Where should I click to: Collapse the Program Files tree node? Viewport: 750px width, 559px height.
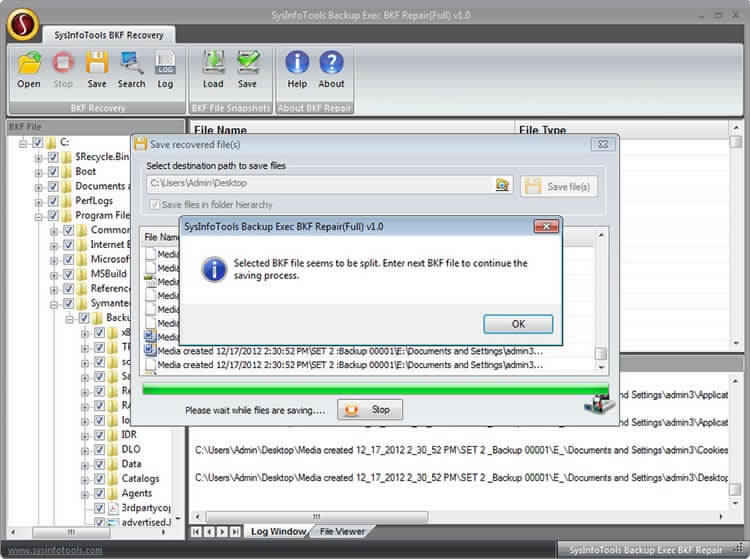(x=38, y=217)
